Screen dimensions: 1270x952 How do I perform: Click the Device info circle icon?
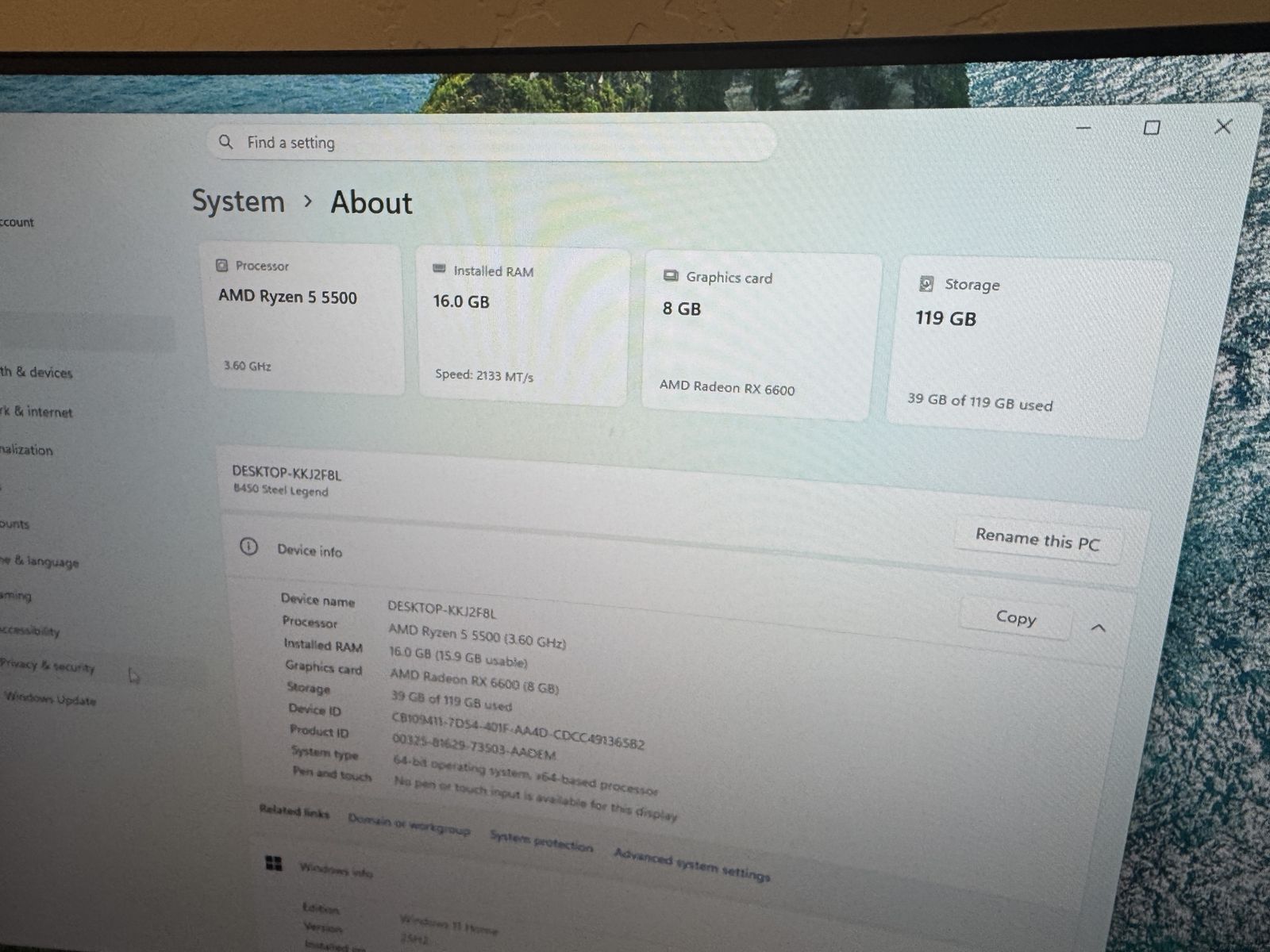click(x=248, y=547)
